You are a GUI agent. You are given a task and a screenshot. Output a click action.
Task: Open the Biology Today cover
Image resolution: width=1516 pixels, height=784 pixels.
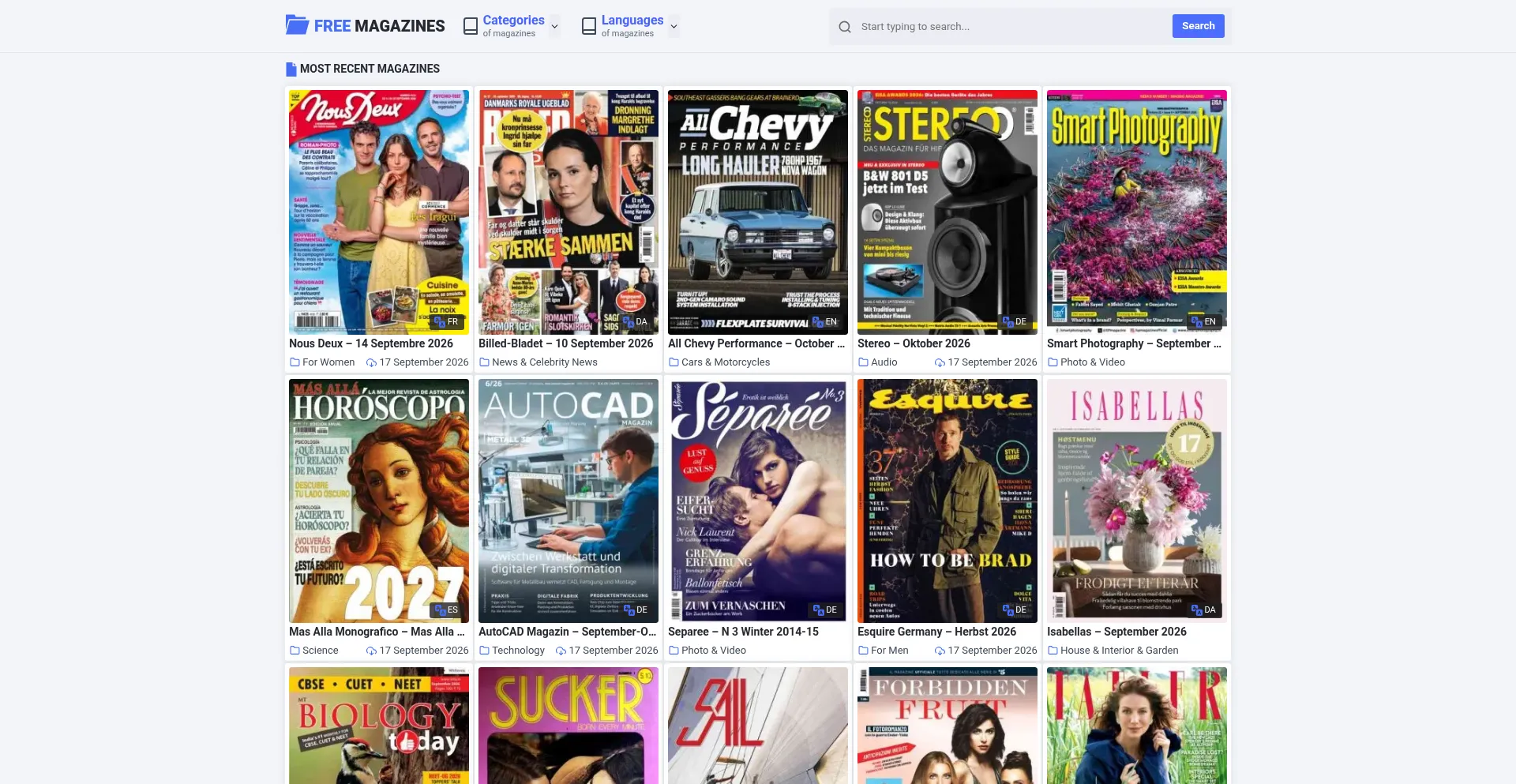coord(379,726)
